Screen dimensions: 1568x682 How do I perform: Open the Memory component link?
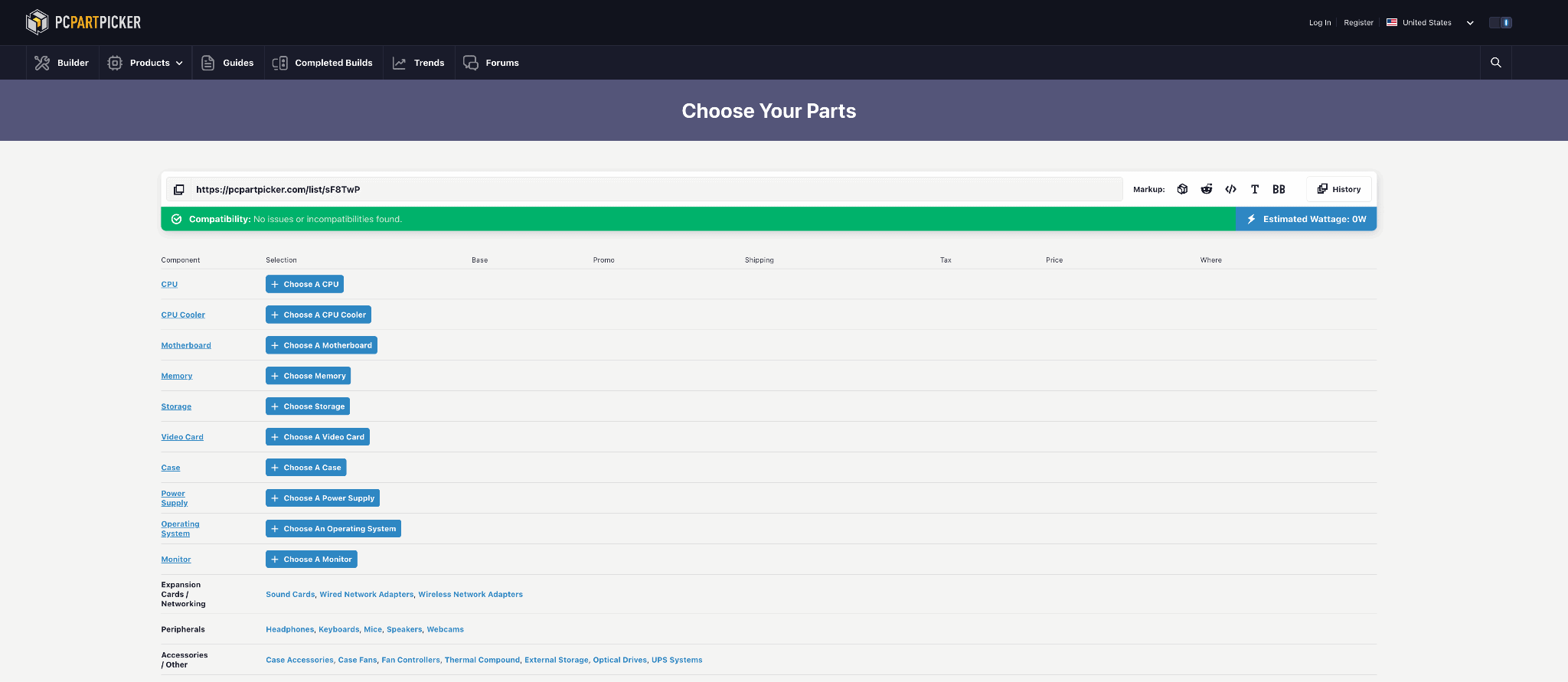tap(177, 376)
